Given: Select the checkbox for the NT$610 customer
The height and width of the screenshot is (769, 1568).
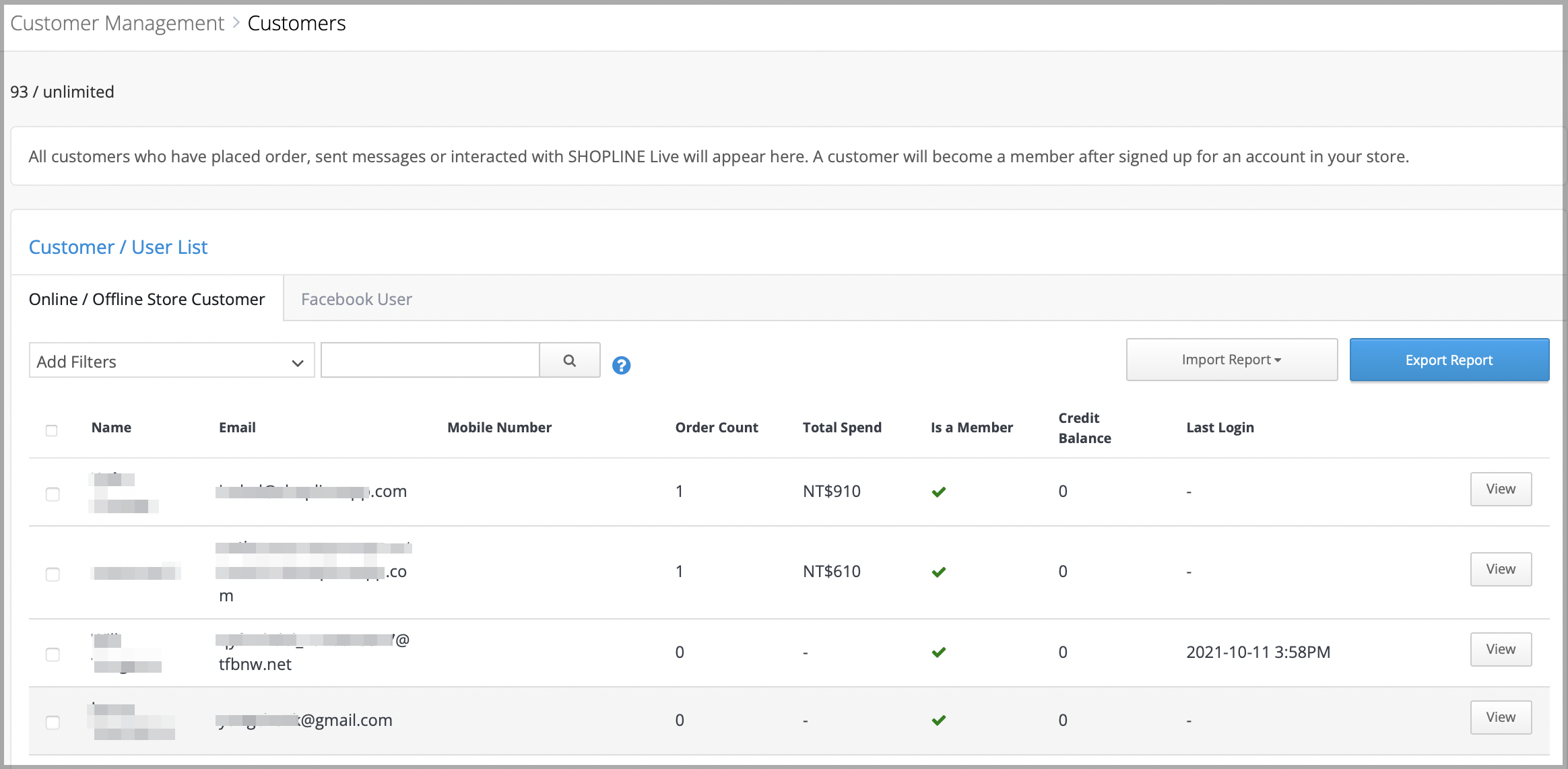Looking at the screenshot, I should pos(53,574).
